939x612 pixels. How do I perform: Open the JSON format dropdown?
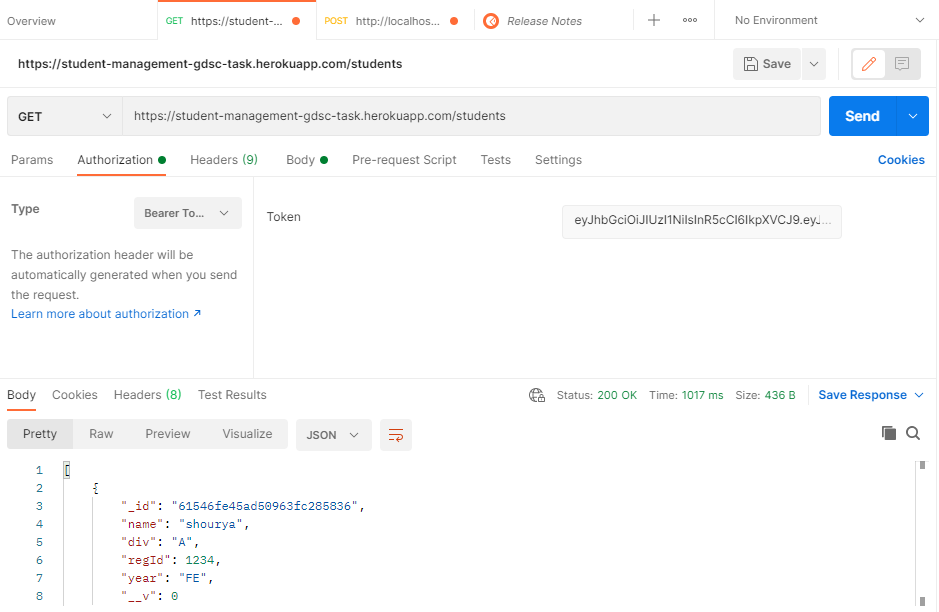(x=334, y=435)
